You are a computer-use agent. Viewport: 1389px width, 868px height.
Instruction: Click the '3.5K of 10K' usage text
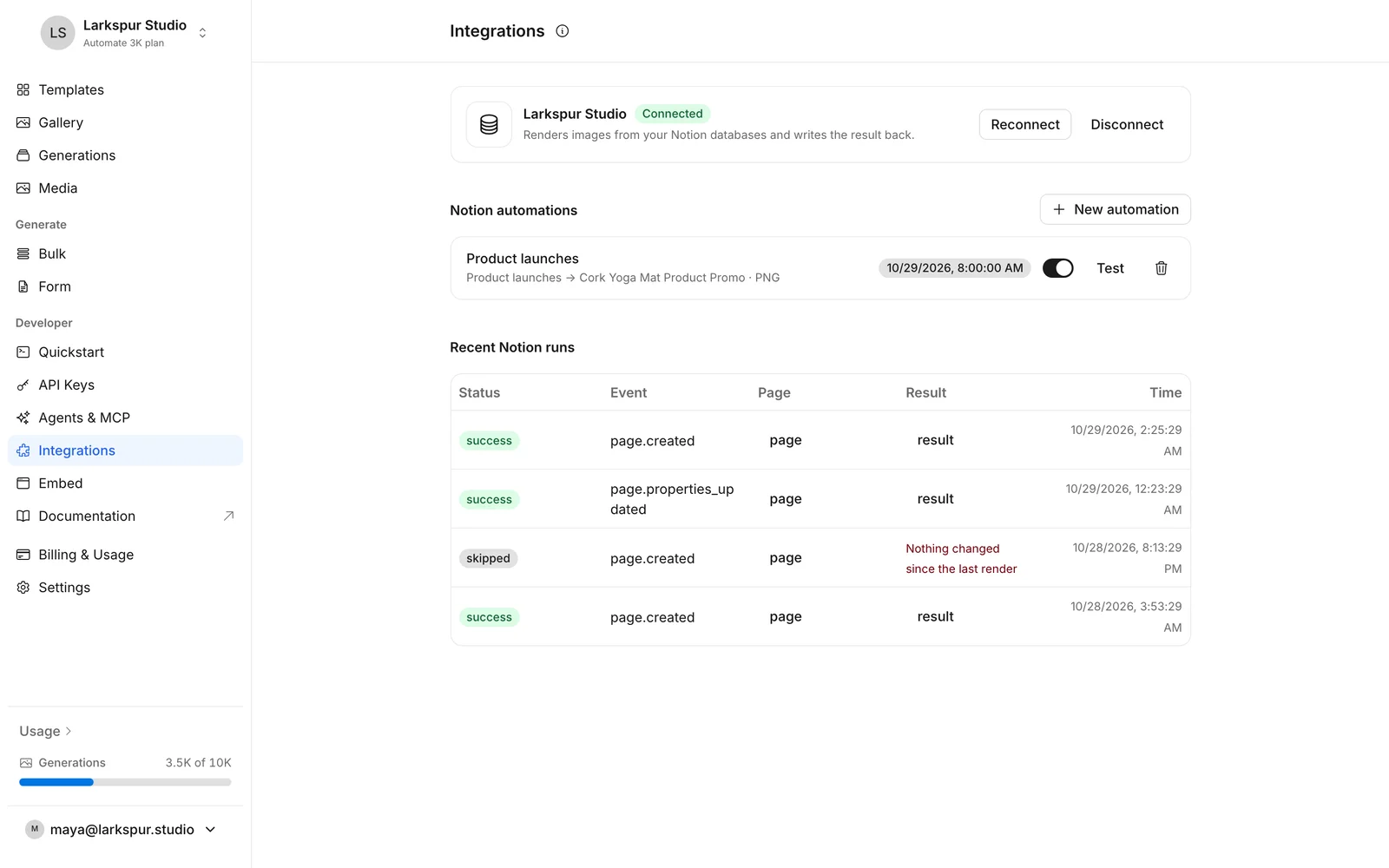click(199, 763)
